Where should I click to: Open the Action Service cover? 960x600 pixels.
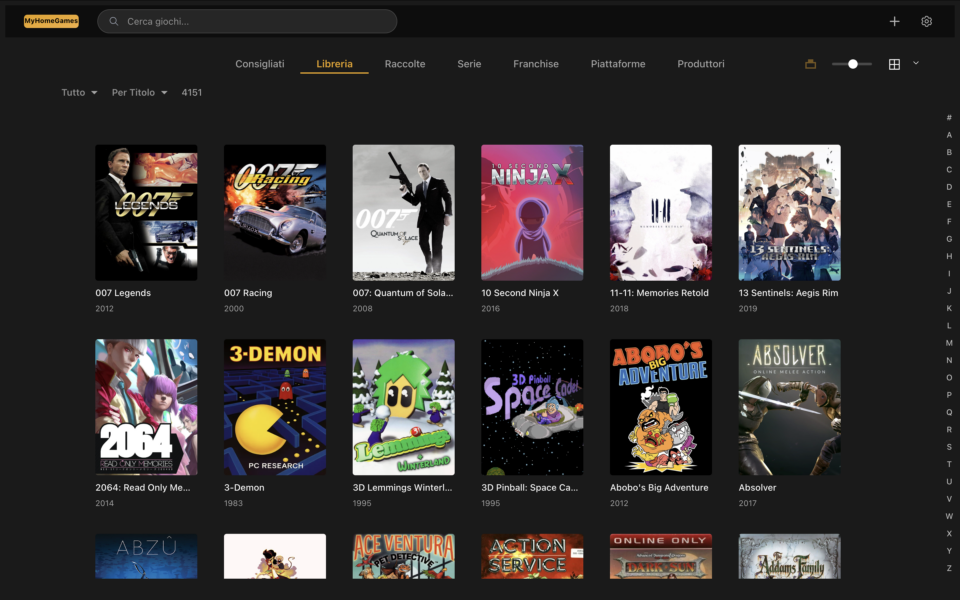point(532,556)
